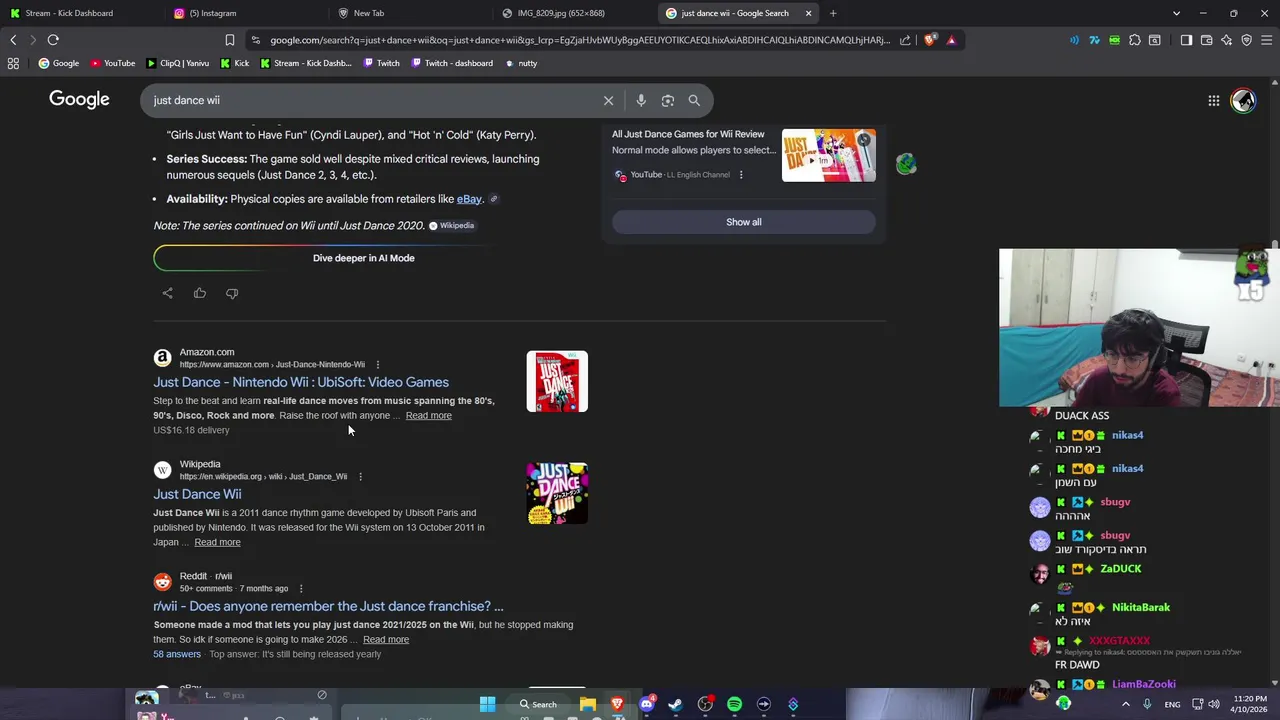Switch to the Instagram tab
The height and width of the screenshot is (720, 1280).
click(x=244, y=13)
